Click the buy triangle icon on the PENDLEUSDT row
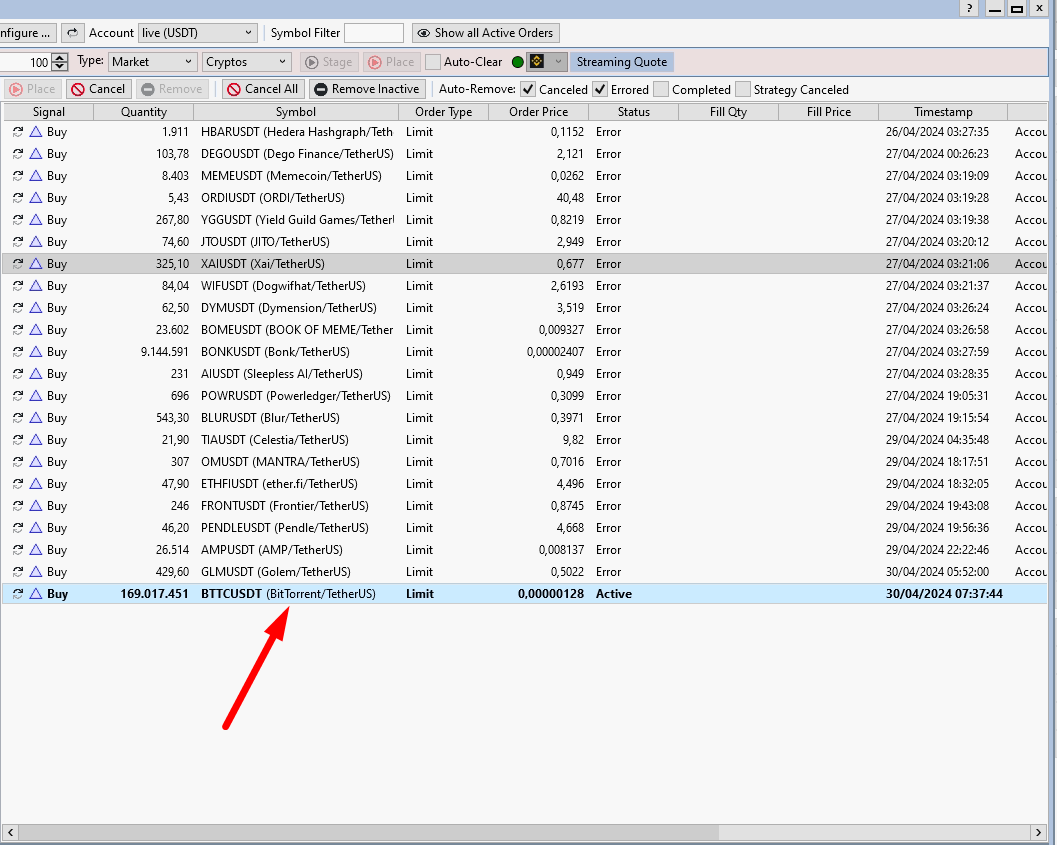The width and height of the screenshot is (1057, 845). coord(36,528)
